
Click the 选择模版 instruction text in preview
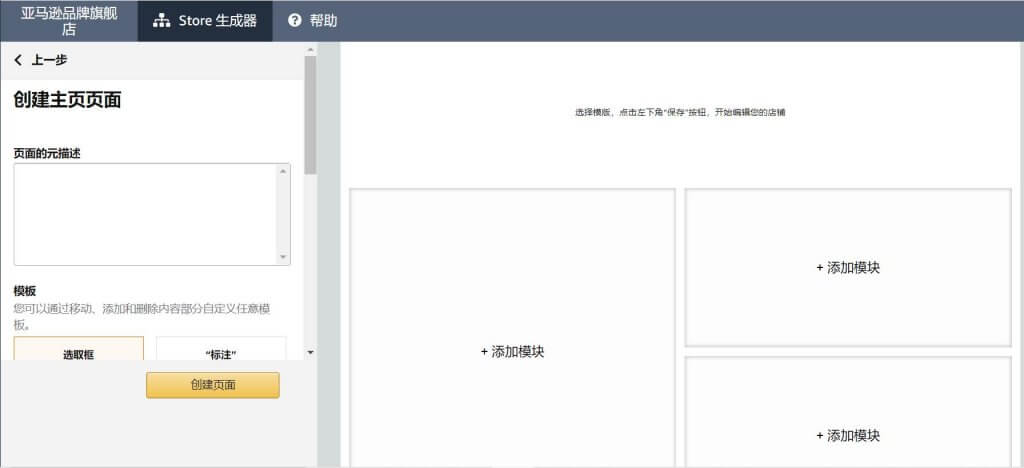click(x=680, y=112)
